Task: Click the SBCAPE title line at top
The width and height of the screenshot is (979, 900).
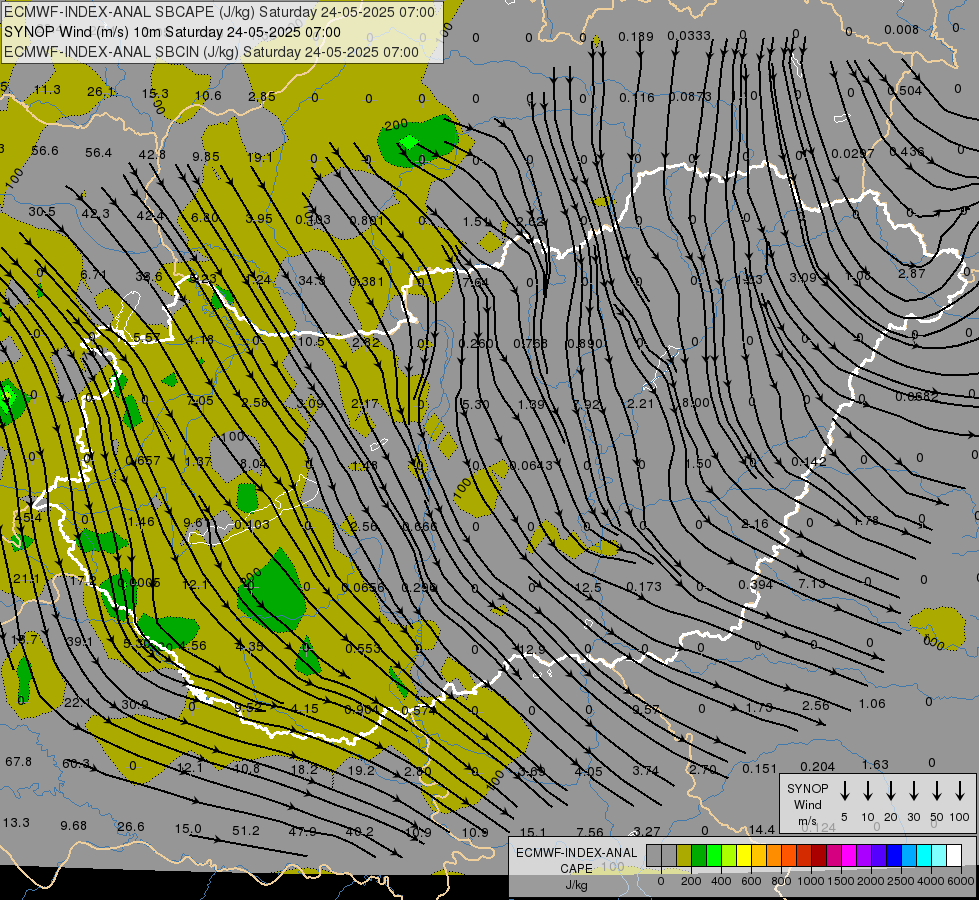Action: click(x=219, y=12)
